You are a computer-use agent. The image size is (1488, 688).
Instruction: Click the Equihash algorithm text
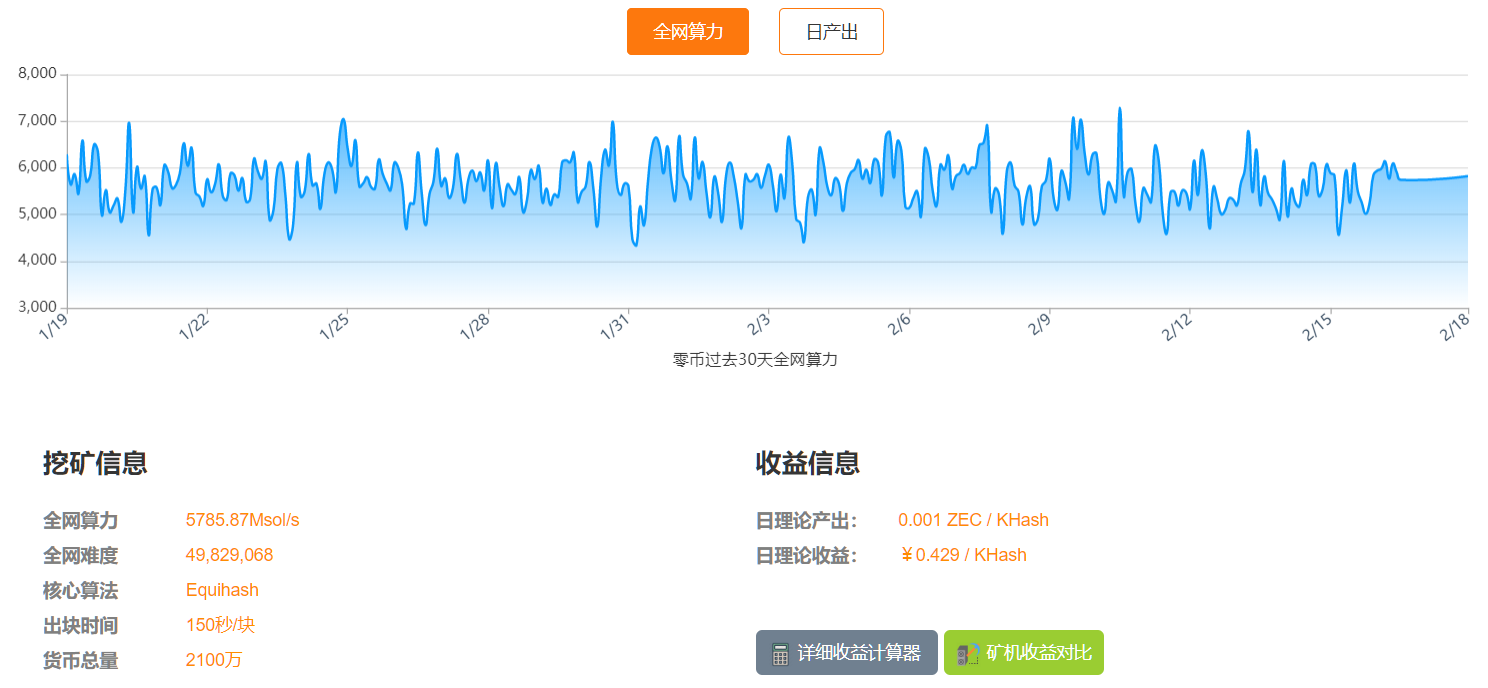point(222,590)
